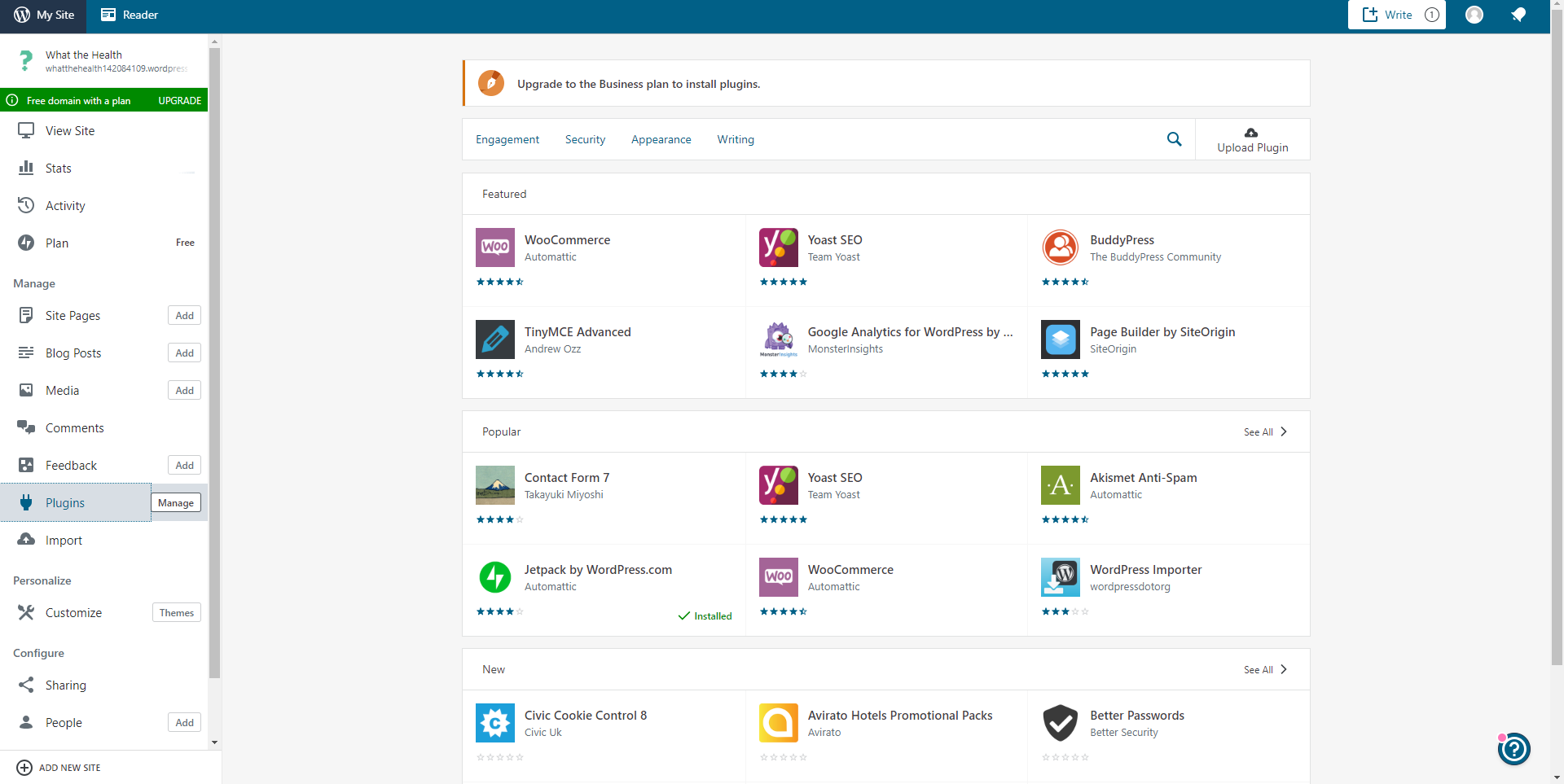Click the Yoast SEO icon in Featured
This screenshot has width=1564, height=784.
pyautogui.click(x=779, y=247)
